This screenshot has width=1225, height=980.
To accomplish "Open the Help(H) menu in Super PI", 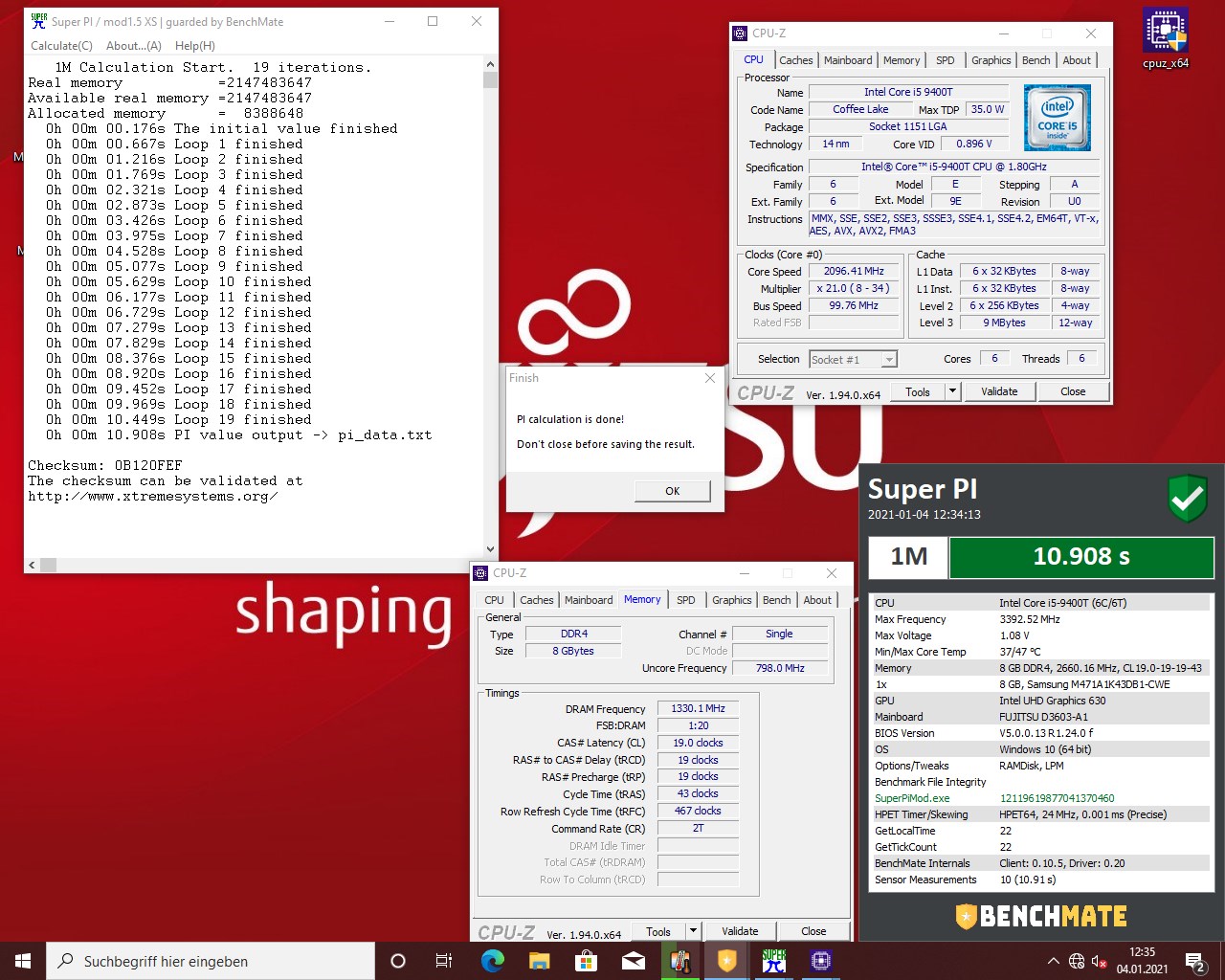I will [x=194, y=45].
